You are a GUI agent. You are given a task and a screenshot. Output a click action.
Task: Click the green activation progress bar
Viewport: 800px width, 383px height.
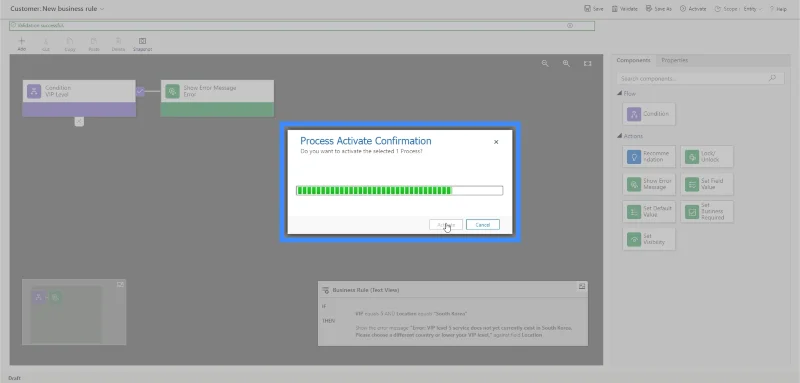[x=399, y=191]
